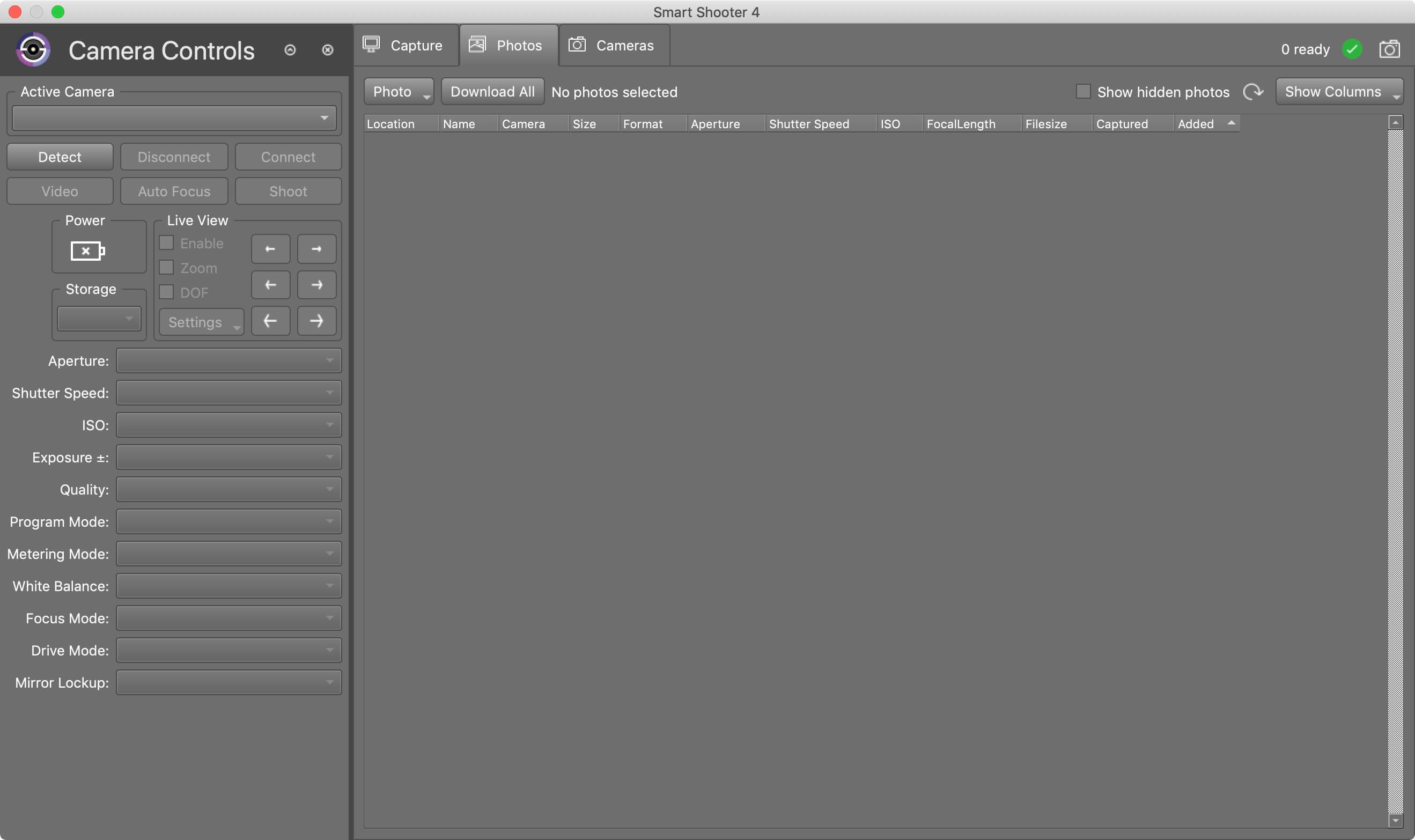The image size is (1415, 840).
Task: Open the Show Columns dropdown
Action: coord(1339,92)
